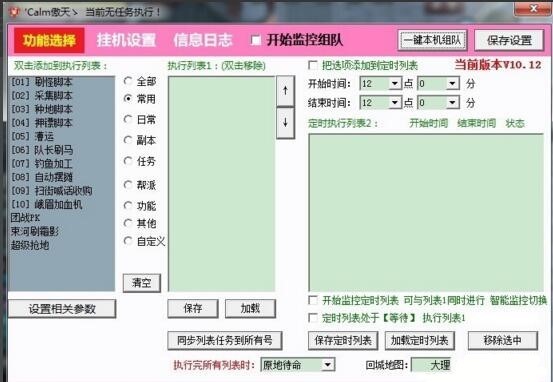
Task: Click the 回城地图 field showing 大理
Action: [x=431, y=365]
